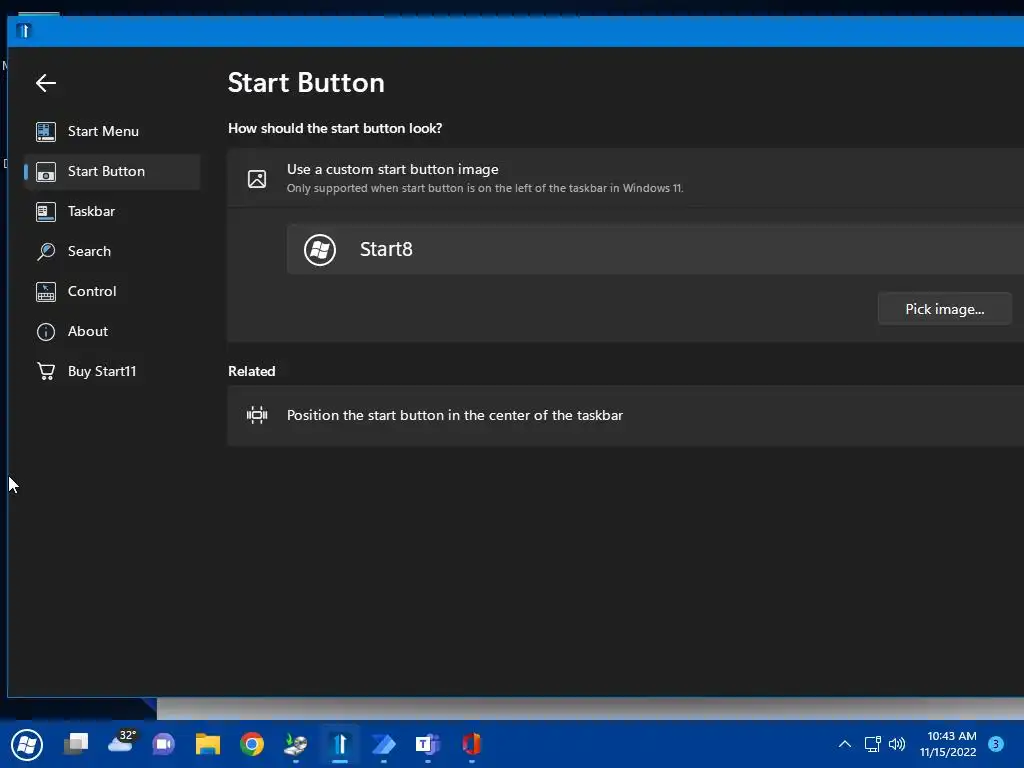Open the notification badge showing 3
This screenshot has width=1024, height=768.
[x=996, y=744]
